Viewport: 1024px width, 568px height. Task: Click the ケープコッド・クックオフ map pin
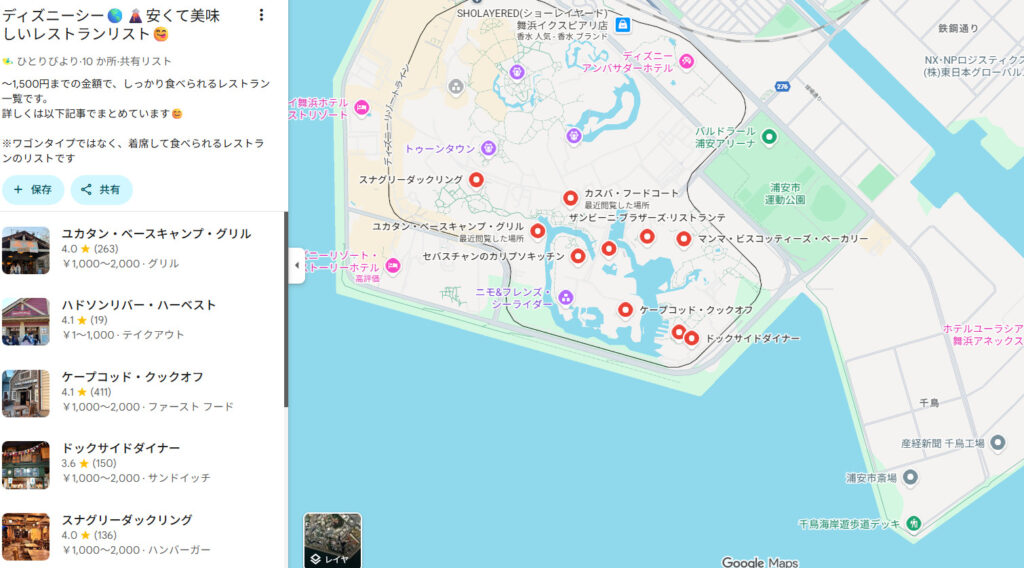[626, 310]
